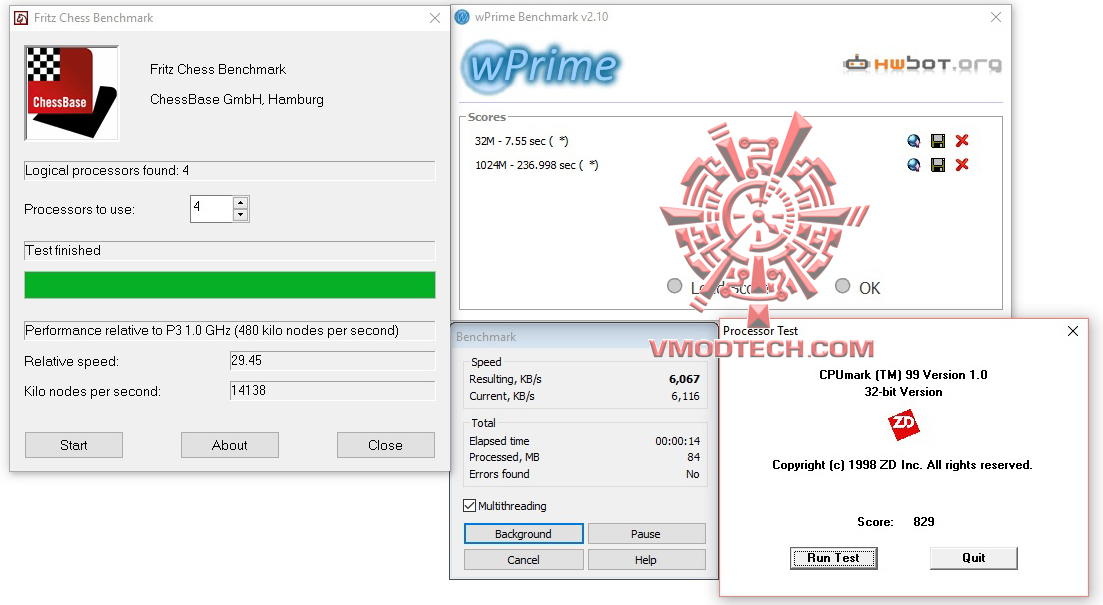Click the Errors found value No
This screenshot has height=605, width=1103.
[693, 474]
